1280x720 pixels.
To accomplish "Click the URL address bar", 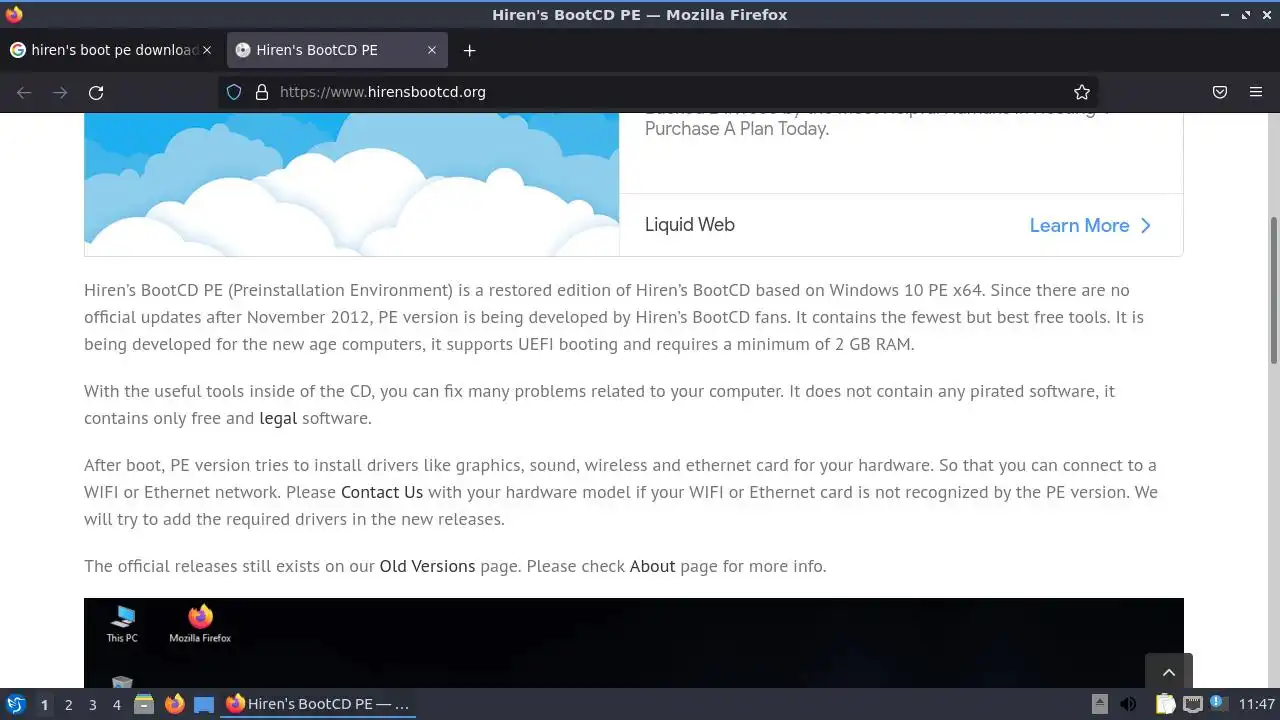I will [660, 92].
